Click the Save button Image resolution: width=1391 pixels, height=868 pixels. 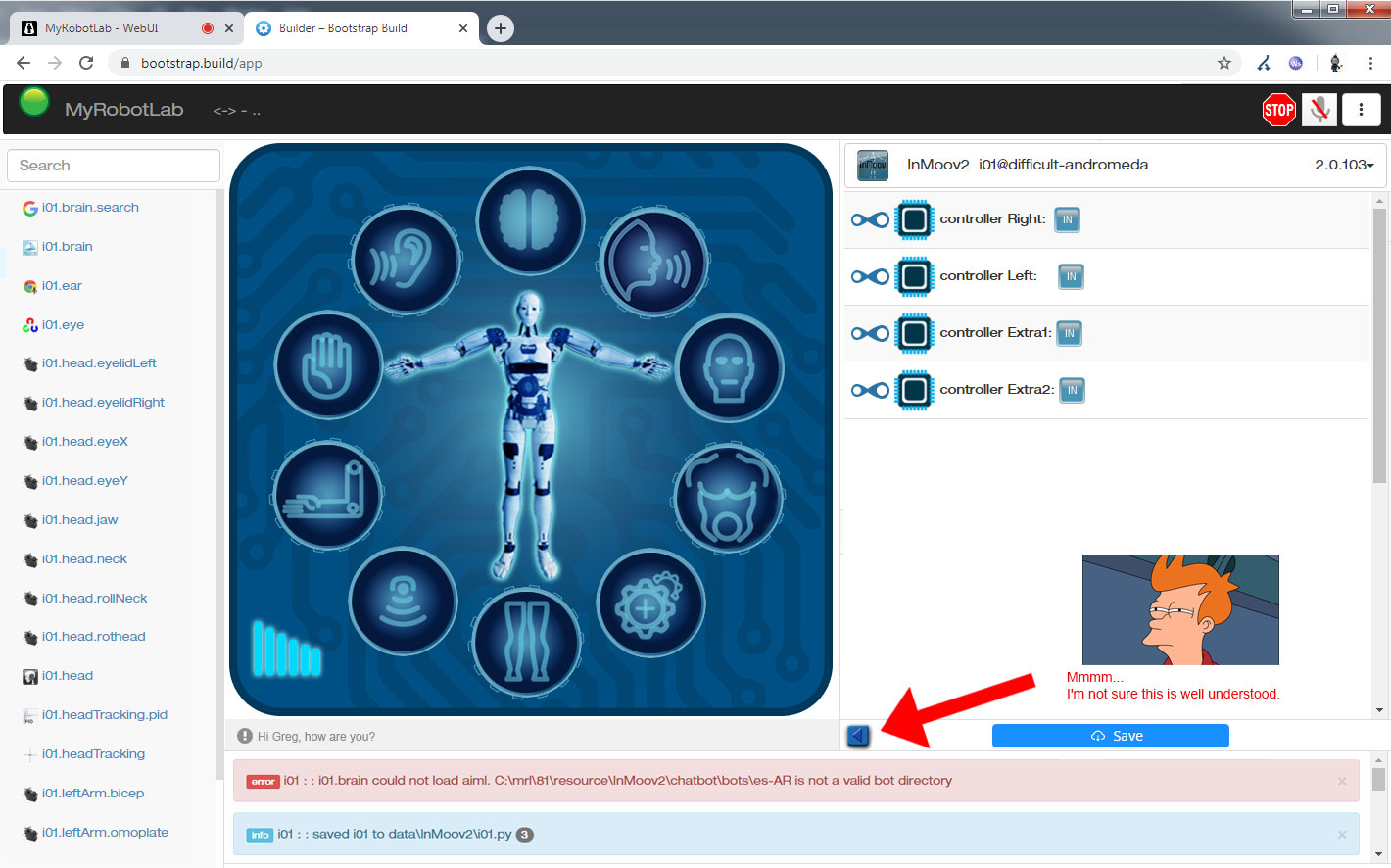coord(1110,736)
